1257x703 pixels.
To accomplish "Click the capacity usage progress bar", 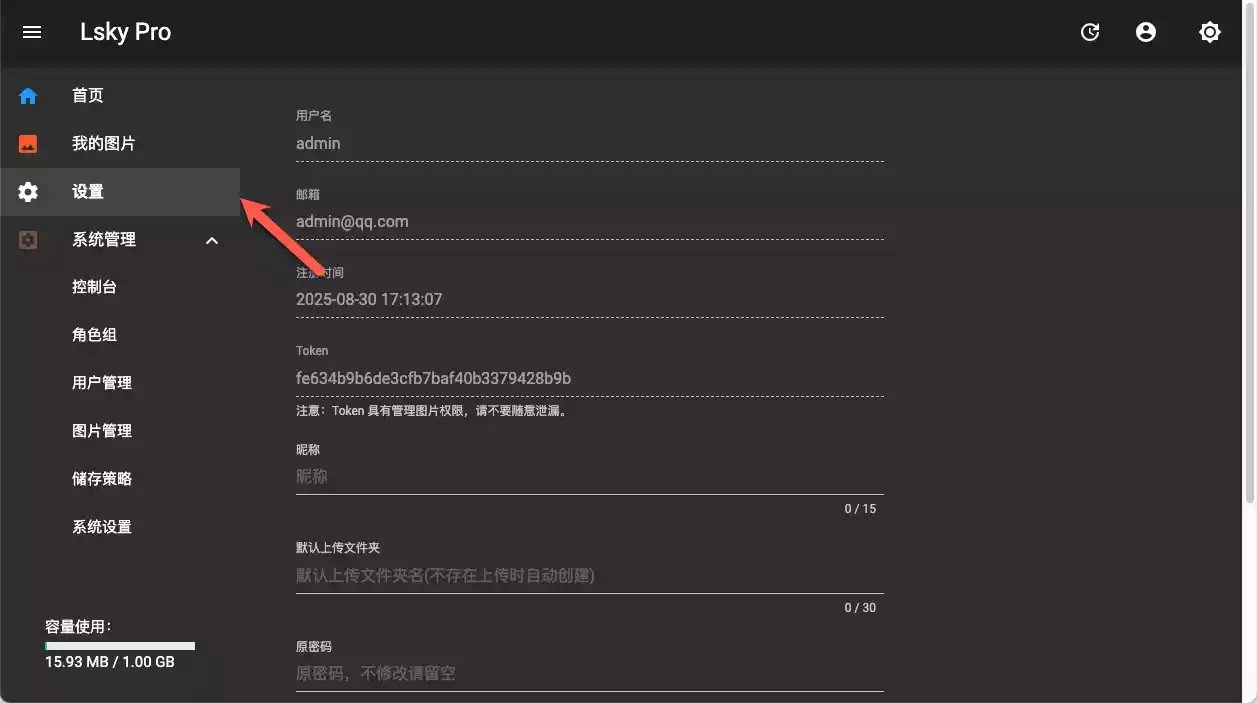I will point(120,646).
